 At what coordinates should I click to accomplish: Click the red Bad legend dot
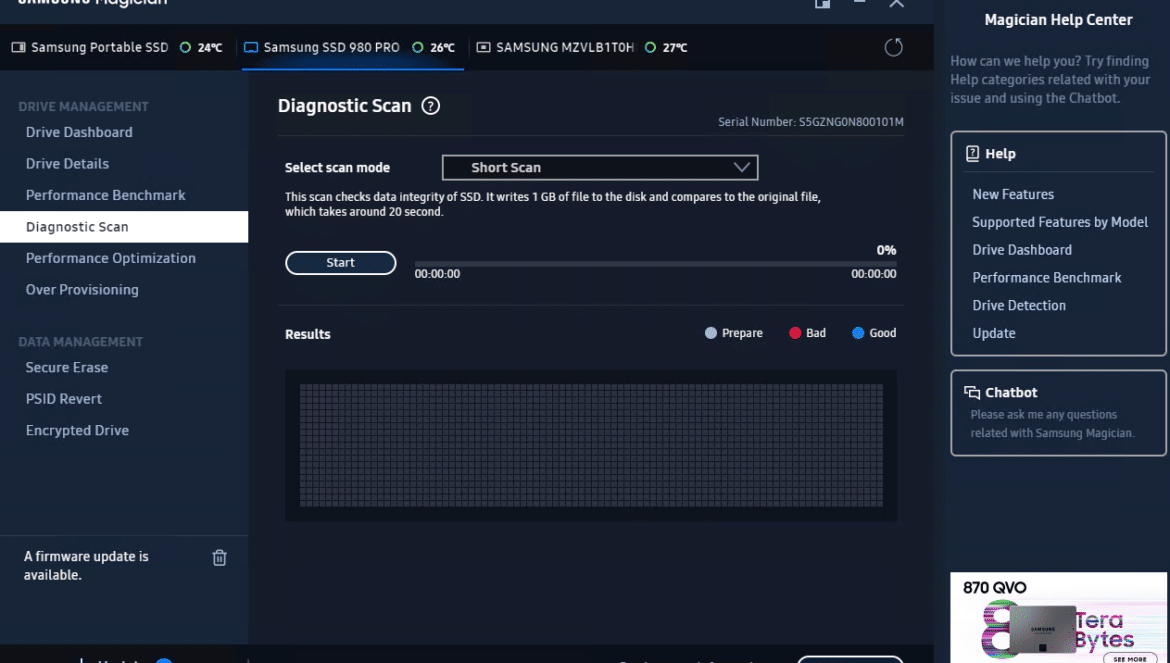coord(795,333)
